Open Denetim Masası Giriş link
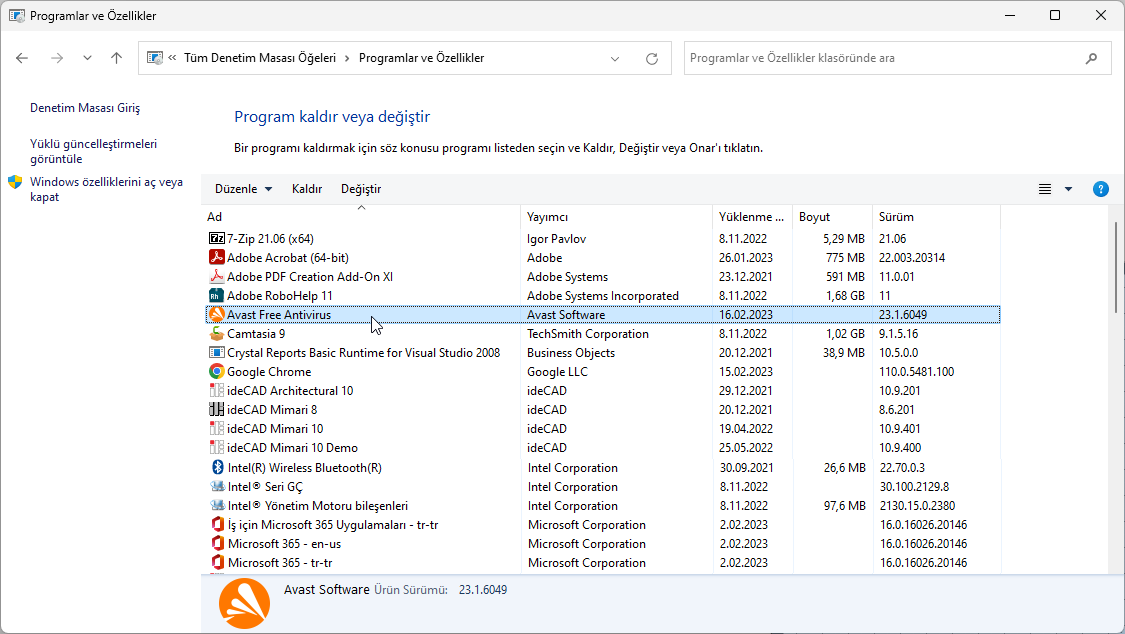Viewport: 1125px width, 634px height. [x=85, y=108]
